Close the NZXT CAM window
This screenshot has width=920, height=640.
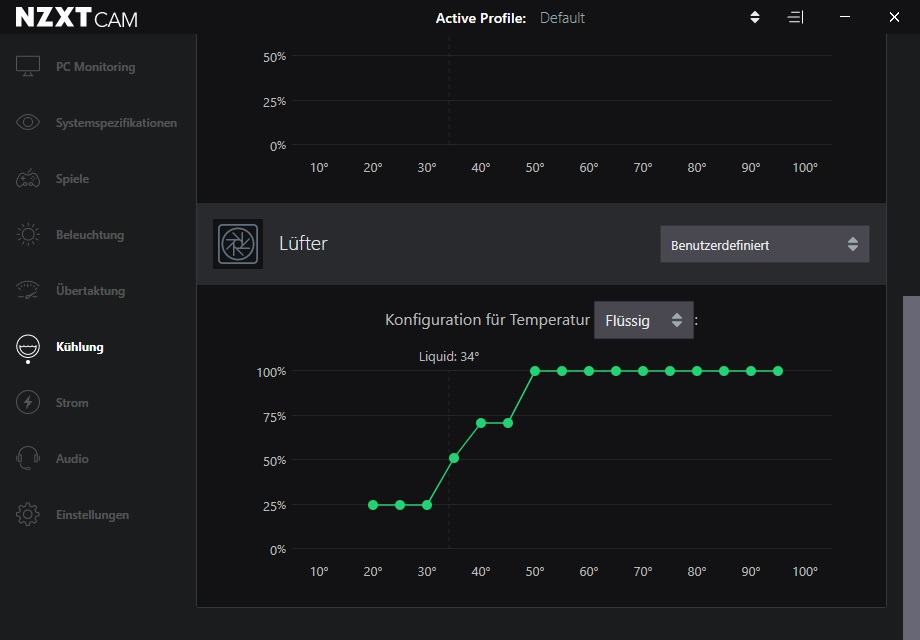(894, 17)
